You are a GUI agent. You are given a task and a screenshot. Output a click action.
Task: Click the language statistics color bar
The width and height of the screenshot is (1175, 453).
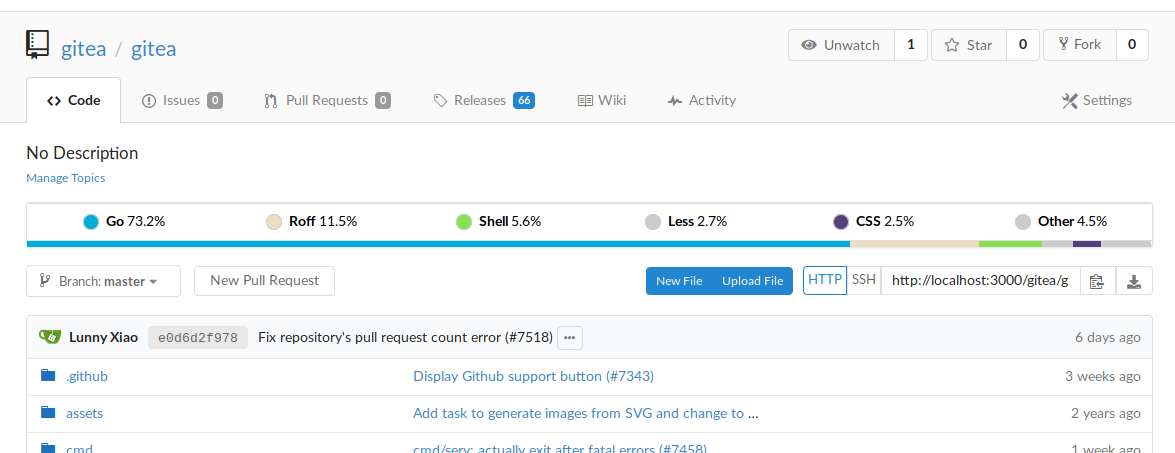tap(589, 244)
